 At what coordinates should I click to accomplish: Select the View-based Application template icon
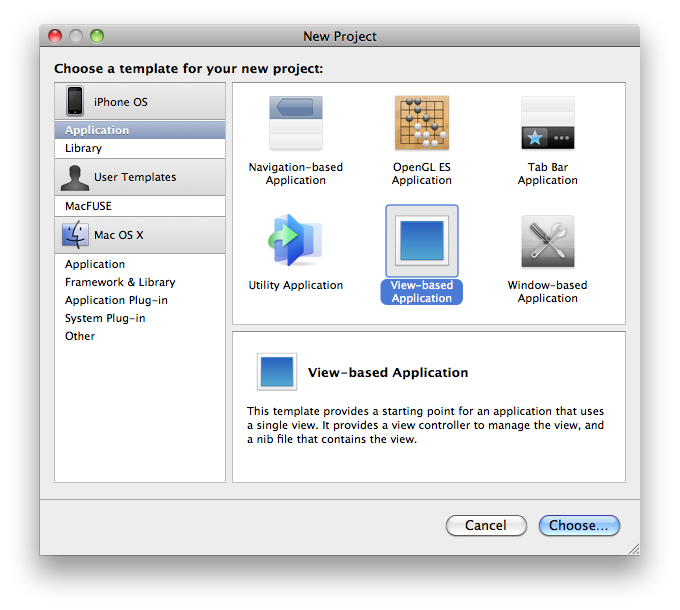[x=422, y=241]
